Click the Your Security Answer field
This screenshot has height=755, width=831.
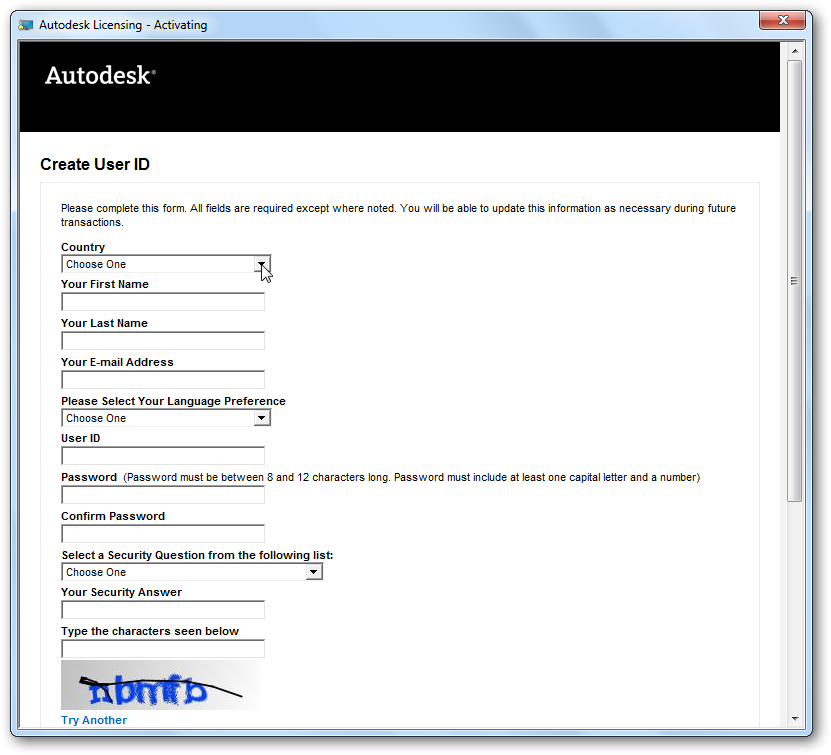click(163, 610)
